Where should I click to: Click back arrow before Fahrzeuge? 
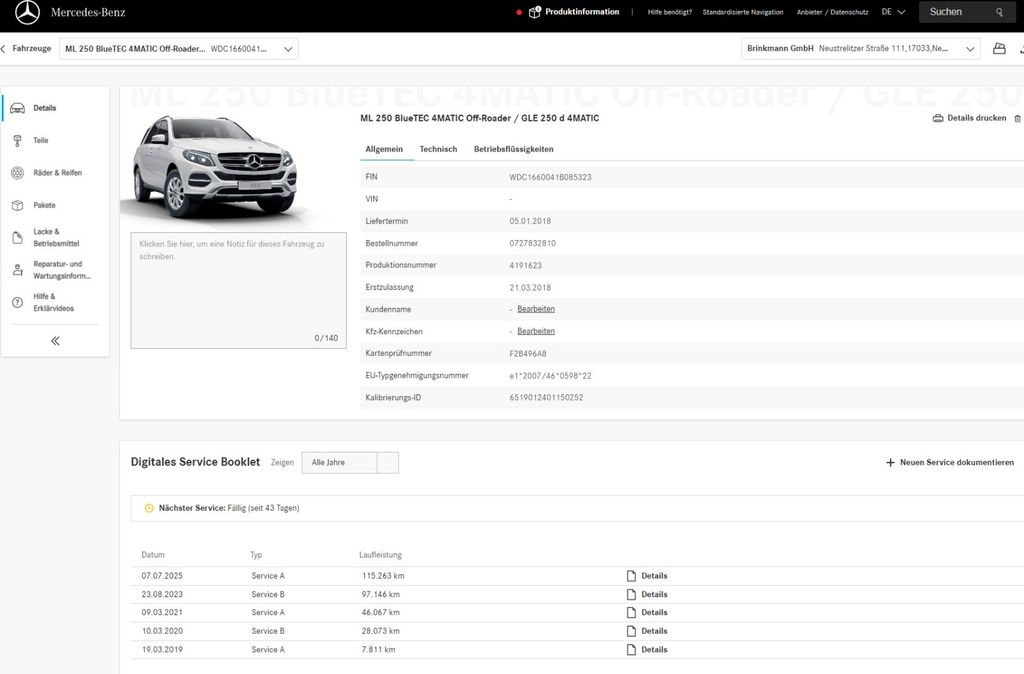pyautogui.click(x=3, y=48)
